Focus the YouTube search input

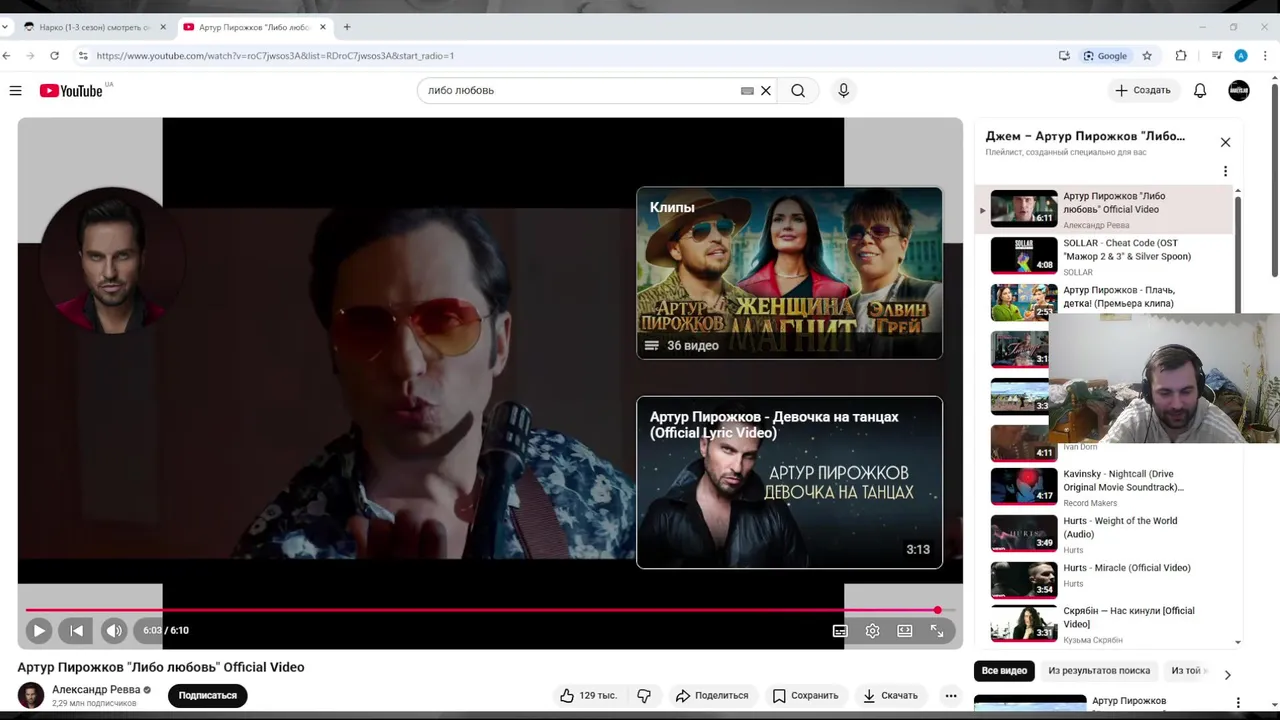tap(580, 91)
